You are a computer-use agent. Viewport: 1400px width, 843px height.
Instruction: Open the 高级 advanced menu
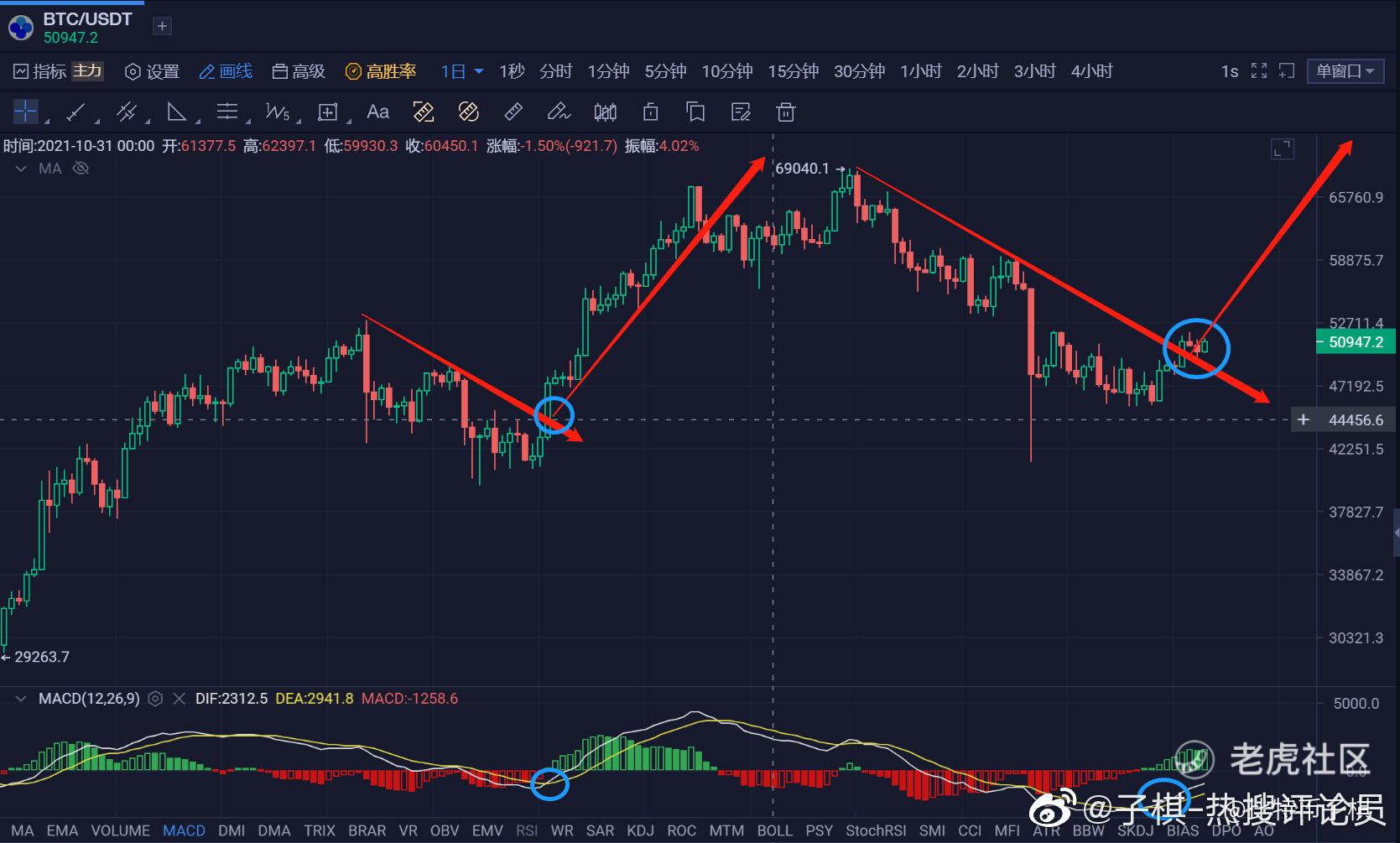pos(299,71)
